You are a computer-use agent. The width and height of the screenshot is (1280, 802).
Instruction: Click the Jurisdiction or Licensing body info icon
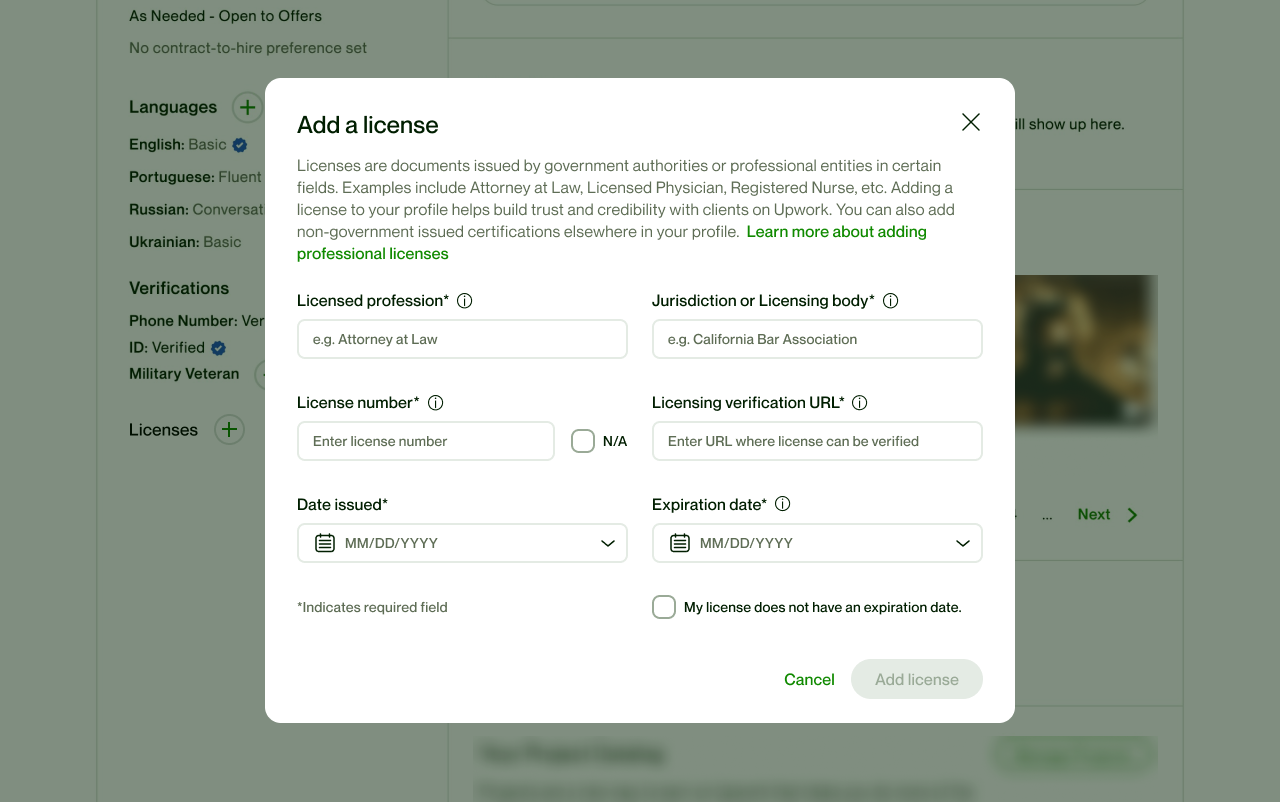pos(891,301)
